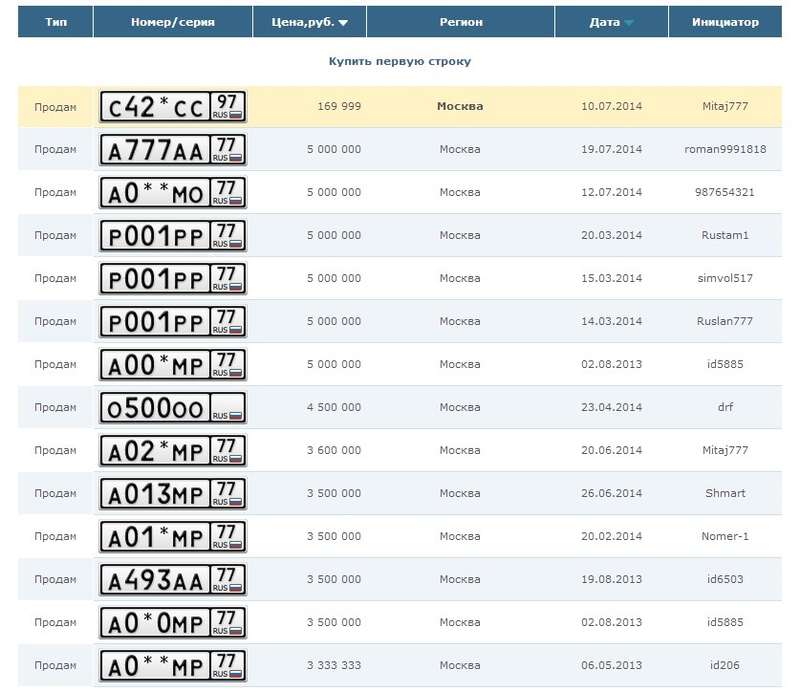Select the date 12.07.2014
Screen dimensions: 800x691
coord(611,192)
